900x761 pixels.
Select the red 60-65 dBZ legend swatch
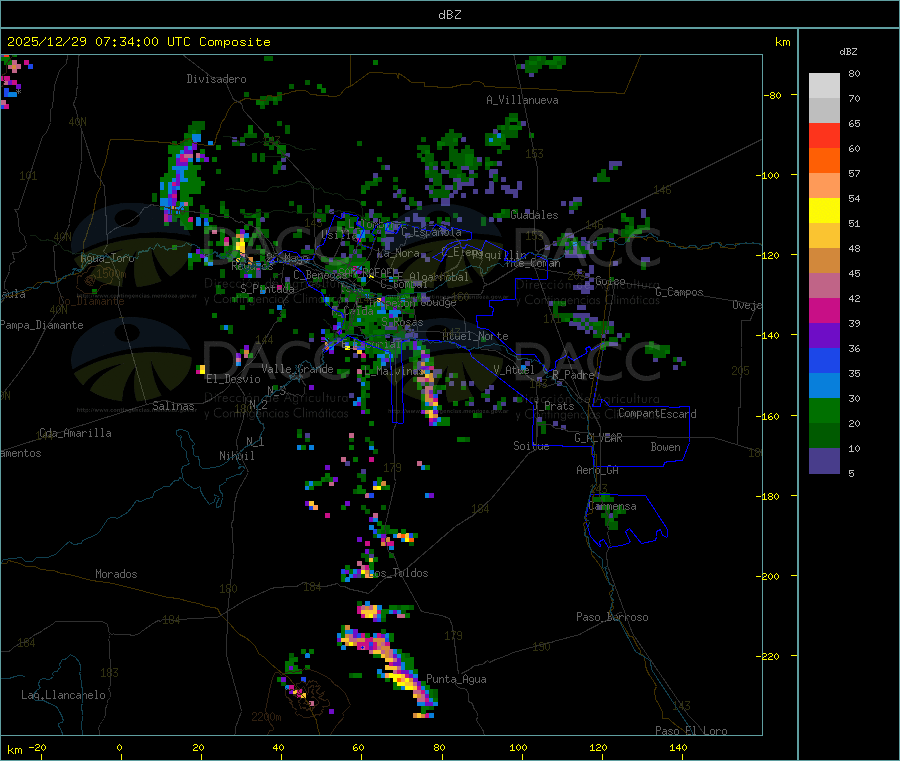(x=824, y=135)
